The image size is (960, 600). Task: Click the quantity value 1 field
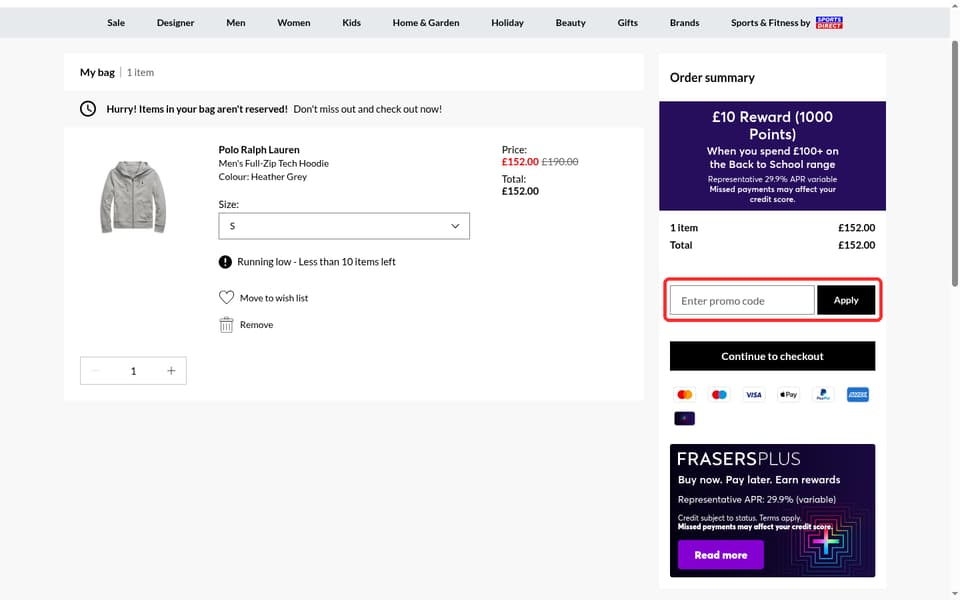133,370
